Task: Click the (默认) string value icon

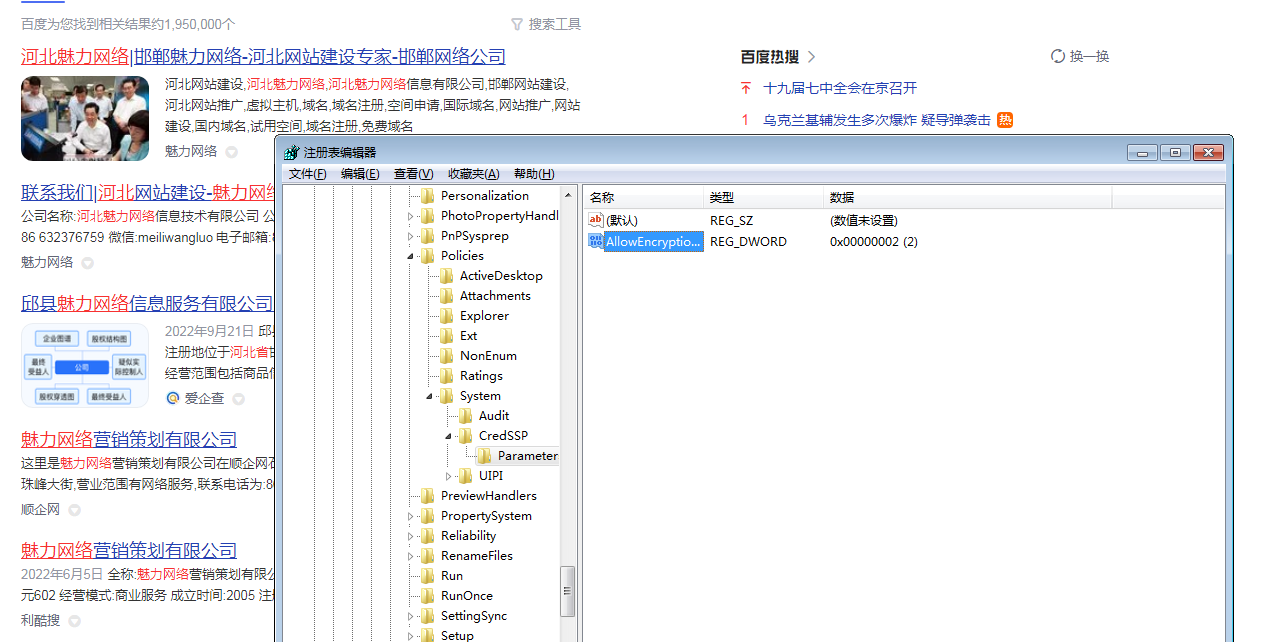Action: [x=595, y=220]
